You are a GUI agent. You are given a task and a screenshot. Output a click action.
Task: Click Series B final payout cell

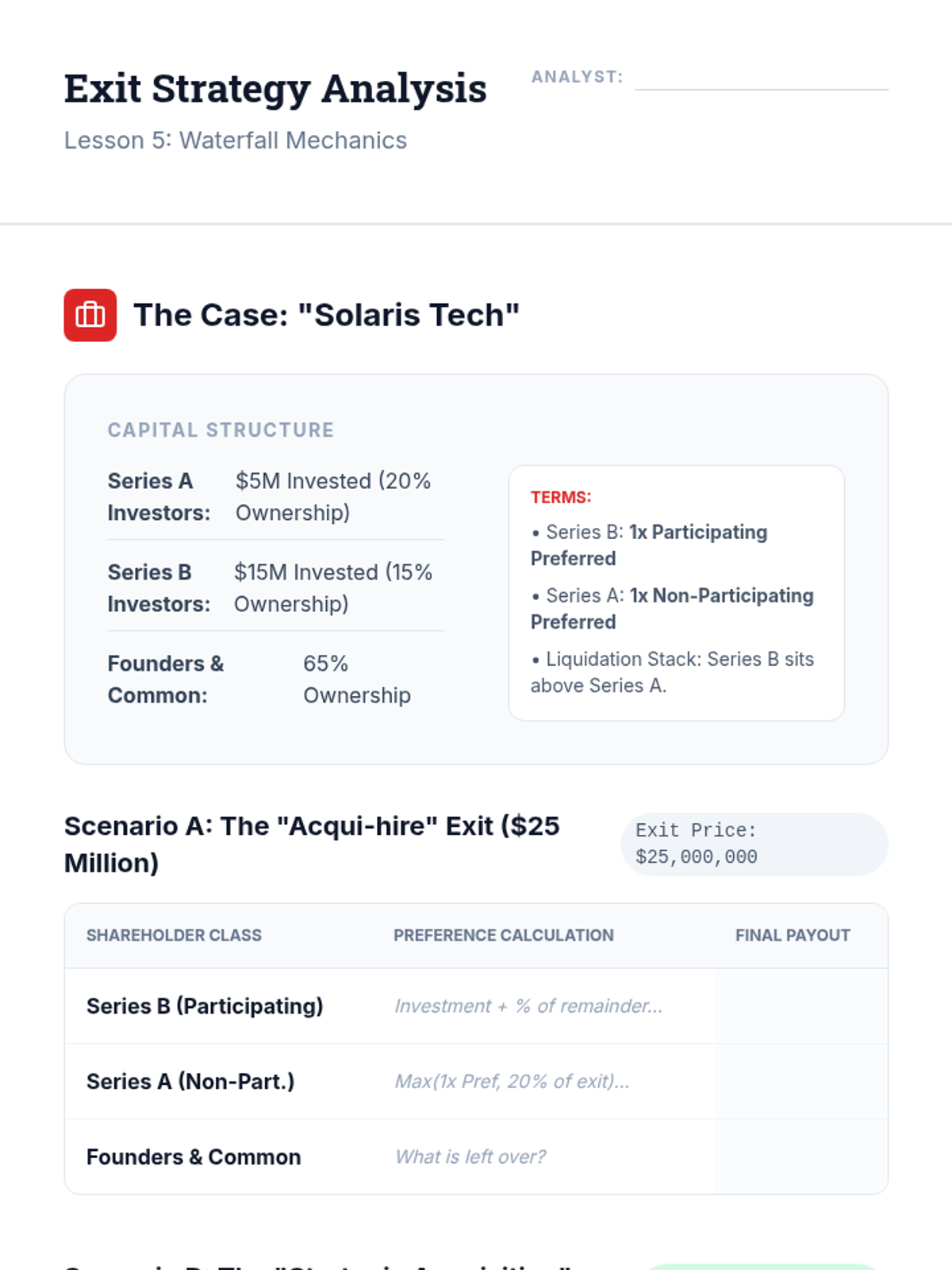(800, 1006)
